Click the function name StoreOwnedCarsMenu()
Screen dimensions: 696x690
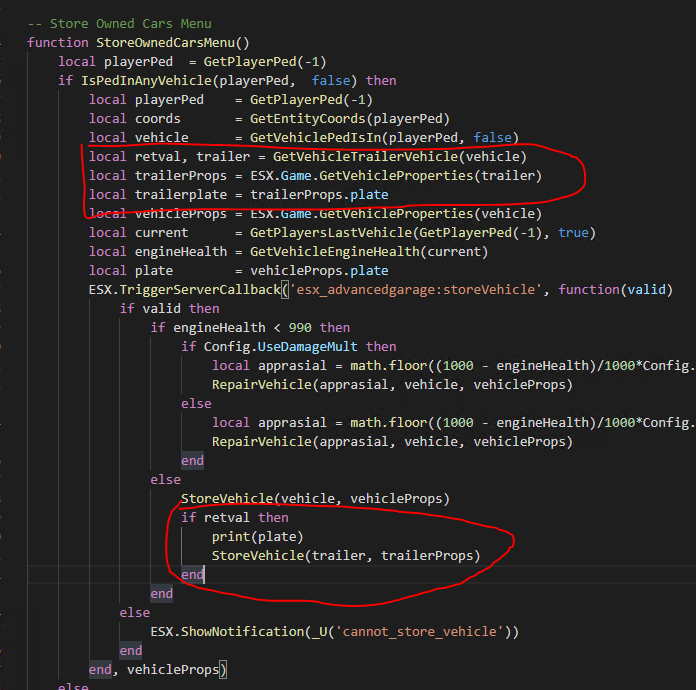click(173, 43)
